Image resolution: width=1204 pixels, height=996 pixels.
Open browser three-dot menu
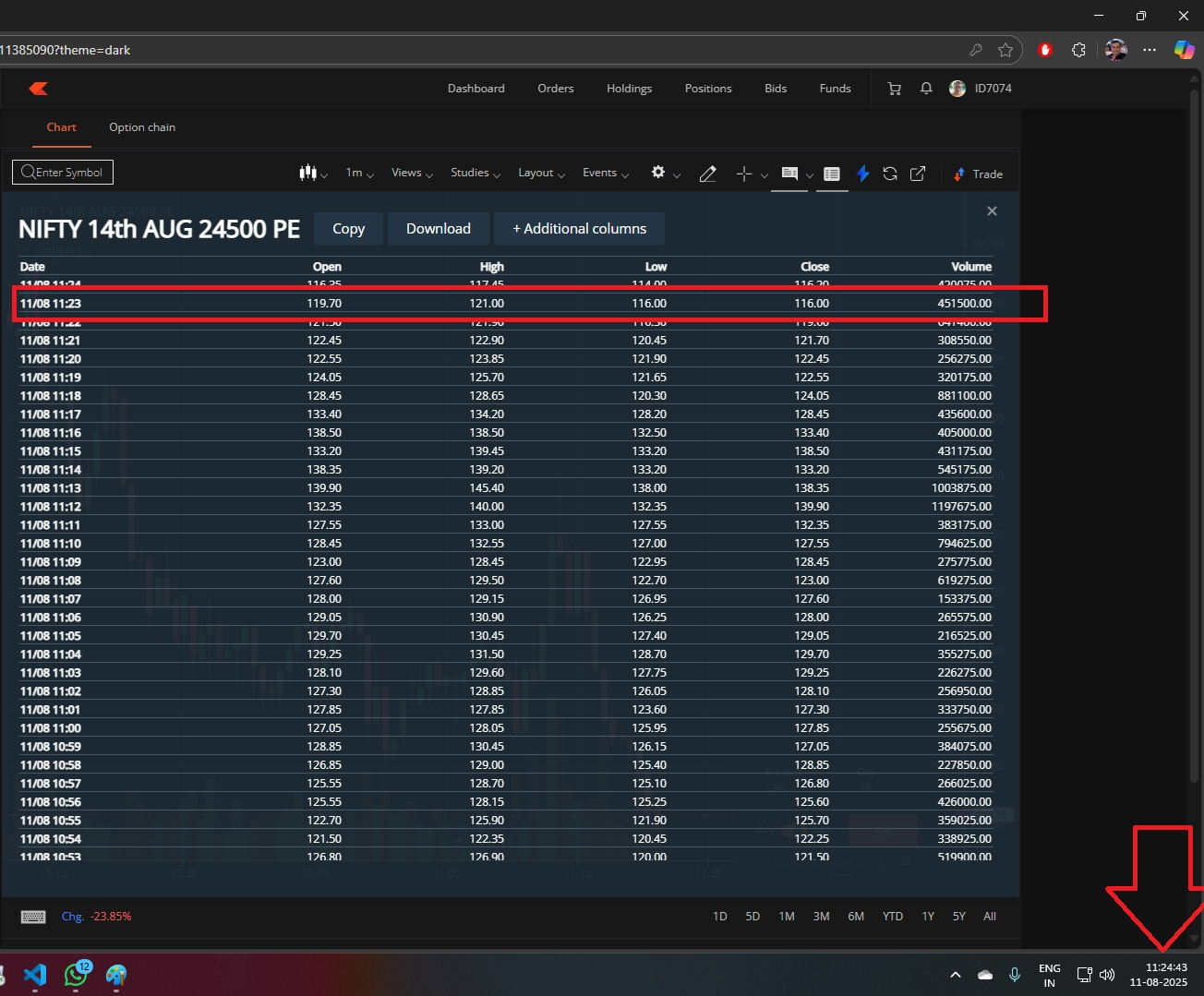click(x=1150, y=50)
